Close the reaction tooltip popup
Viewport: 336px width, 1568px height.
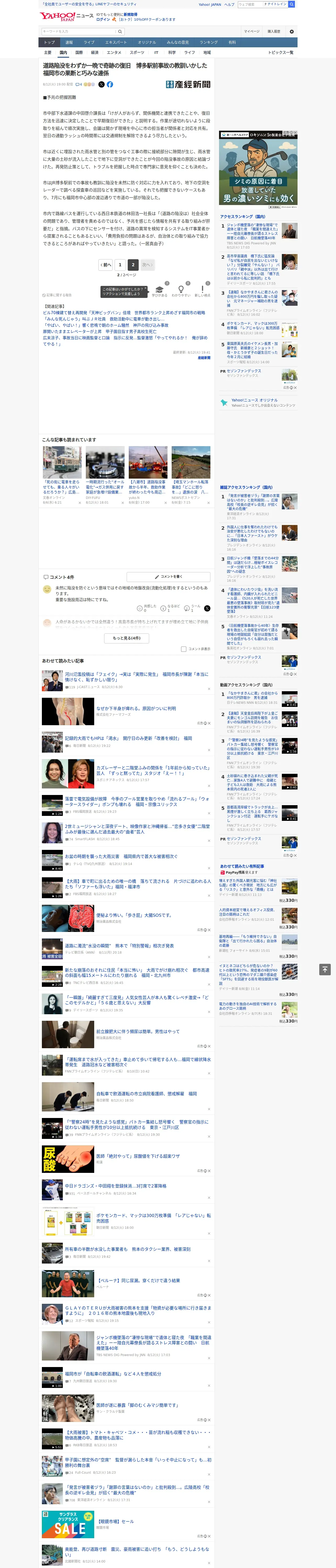click(x=146, y=289)
